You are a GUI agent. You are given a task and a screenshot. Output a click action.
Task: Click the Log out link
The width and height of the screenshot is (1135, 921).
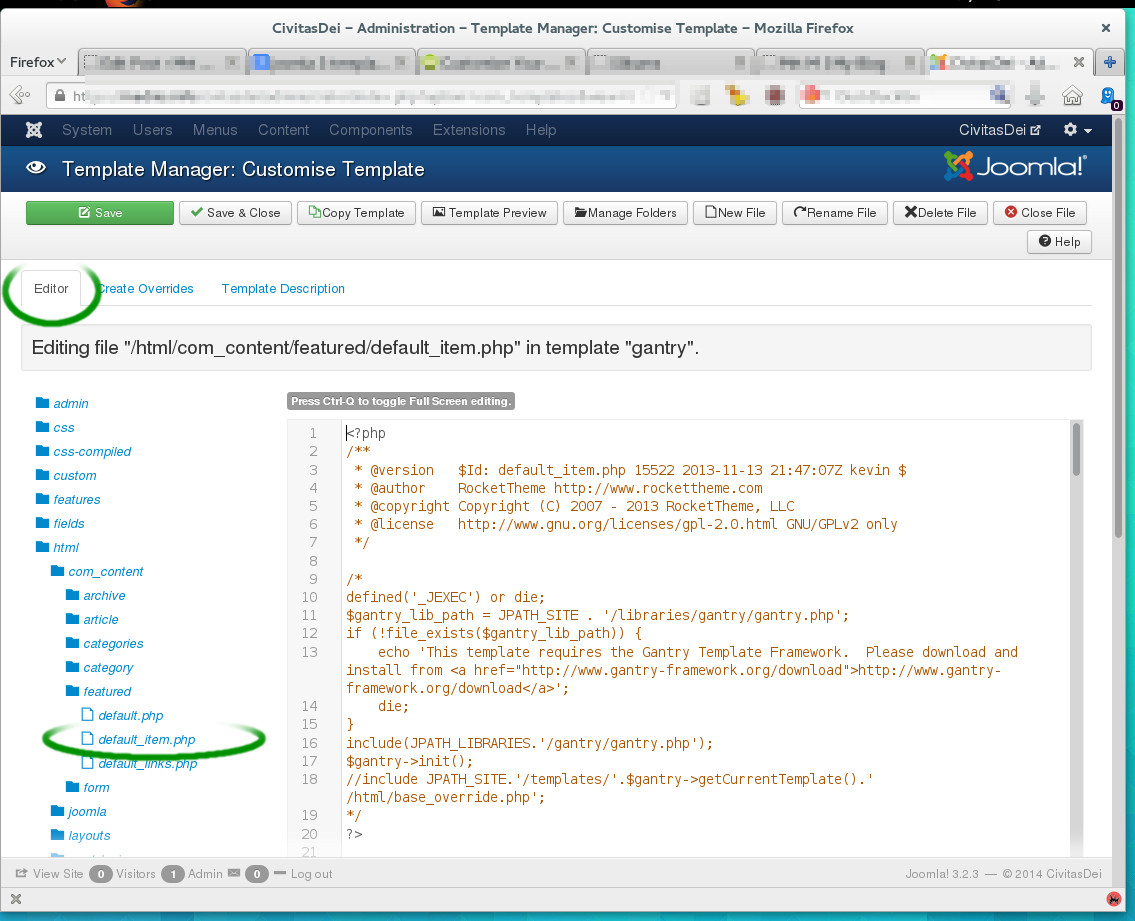(303, 874)
